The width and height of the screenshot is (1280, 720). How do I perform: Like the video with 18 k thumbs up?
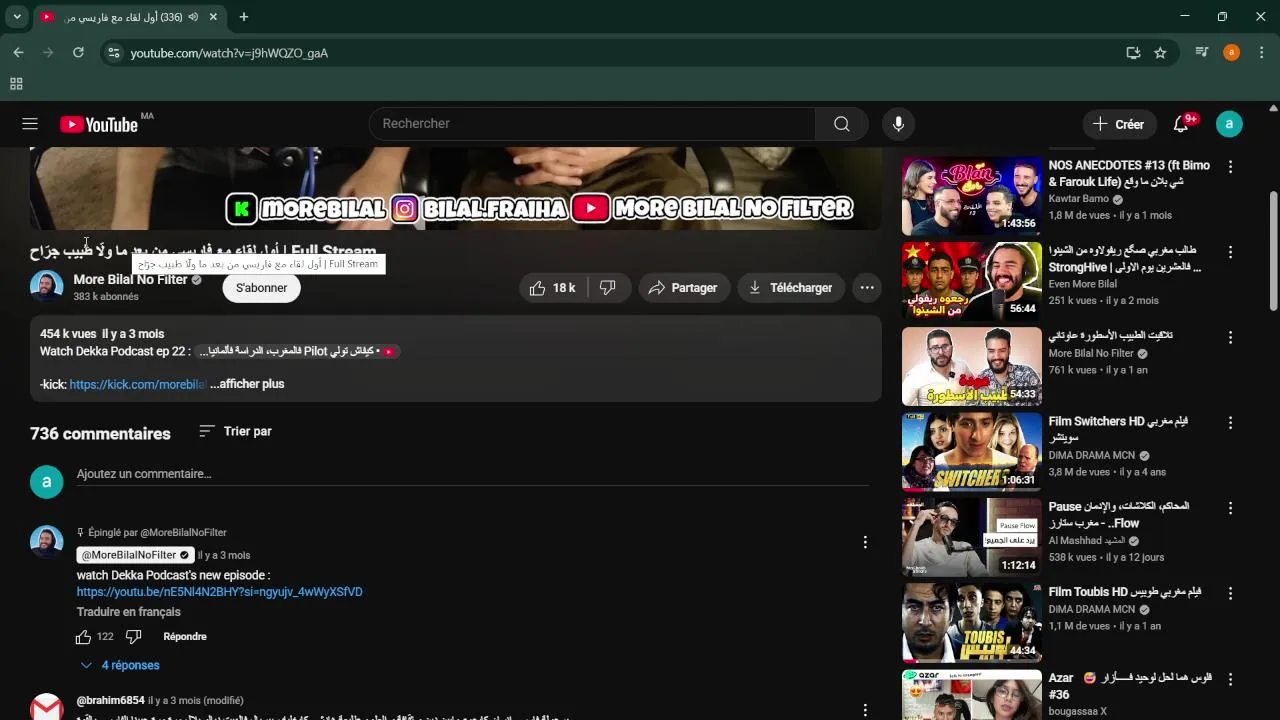(x=552, y=288)
